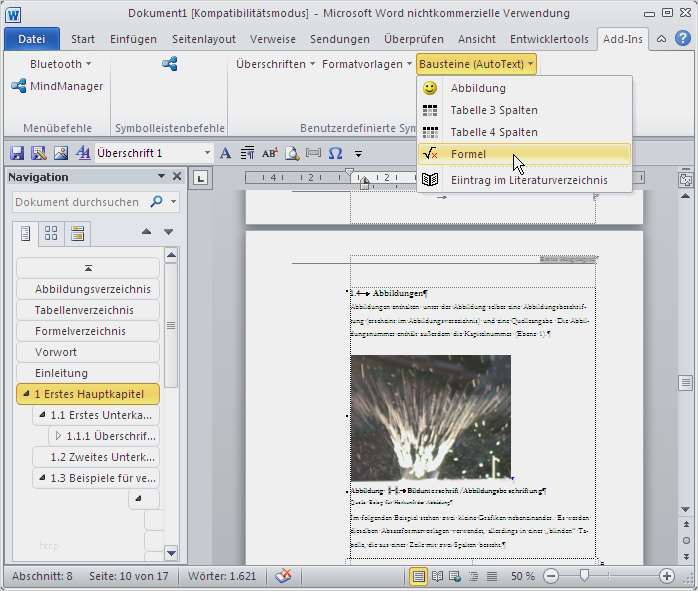Open the style box Überschrift 1 dropdown
Image resolution: width=698 pixels, height=591 pixels.
[x=207, y=153]
